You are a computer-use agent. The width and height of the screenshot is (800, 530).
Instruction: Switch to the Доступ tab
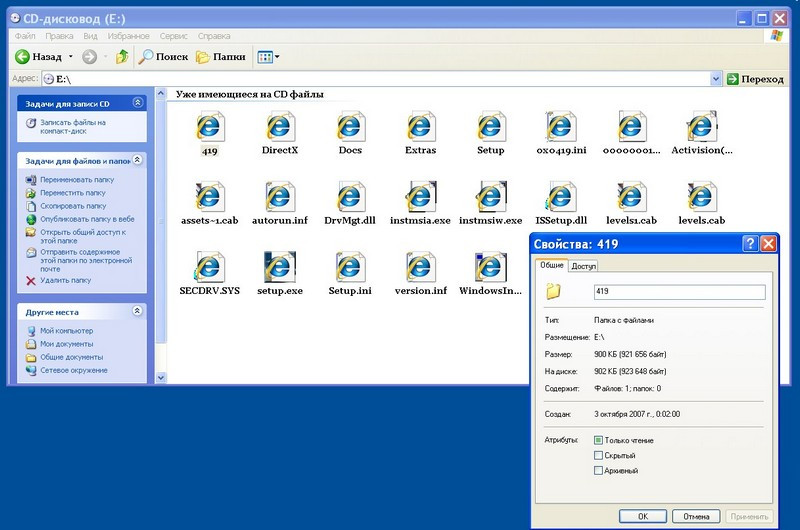coord(583,266)
